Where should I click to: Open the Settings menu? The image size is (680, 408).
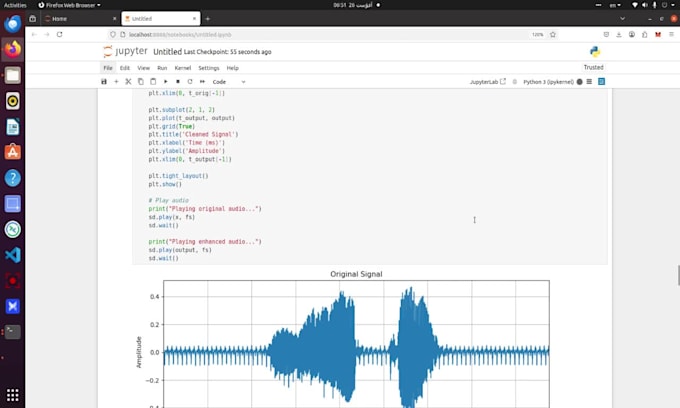pos(209,68)
